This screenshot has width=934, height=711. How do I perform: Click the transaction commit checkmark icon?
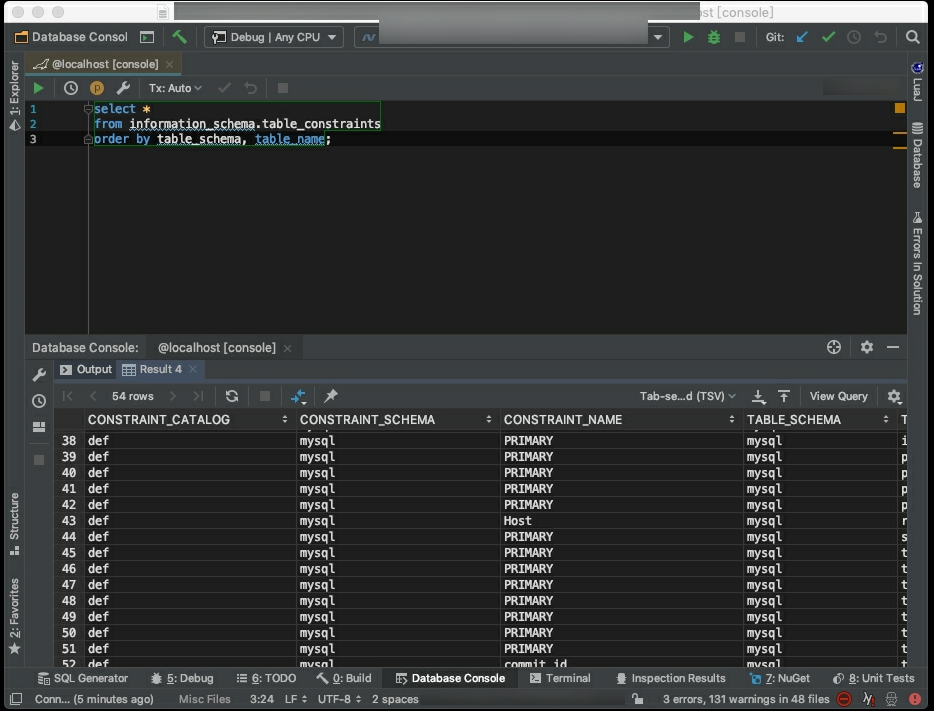[225, 88]
